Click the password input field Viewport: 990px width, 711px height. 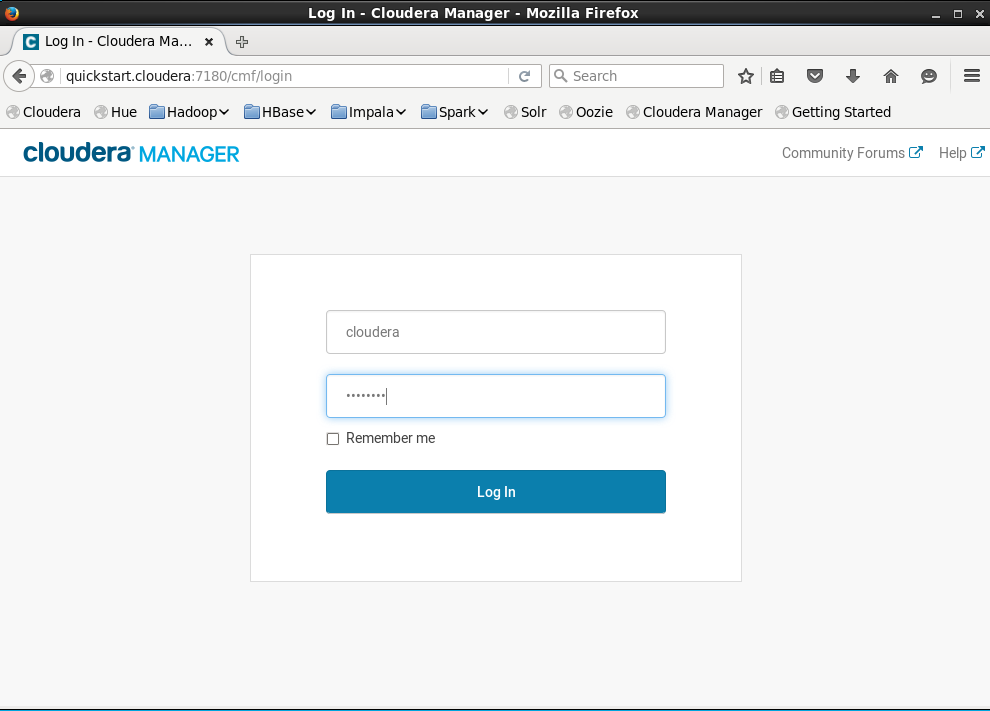(496, 396)
